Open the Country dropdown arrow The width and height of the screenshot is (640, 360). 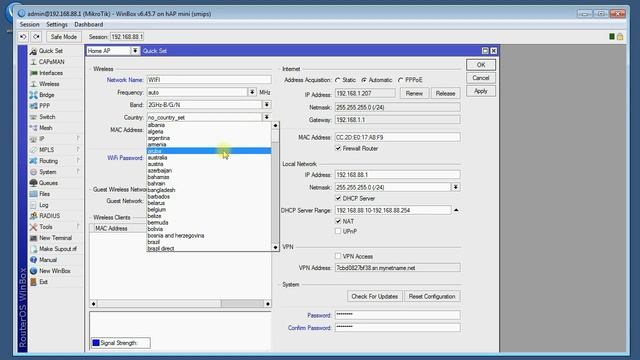click(x=267, y=117)
